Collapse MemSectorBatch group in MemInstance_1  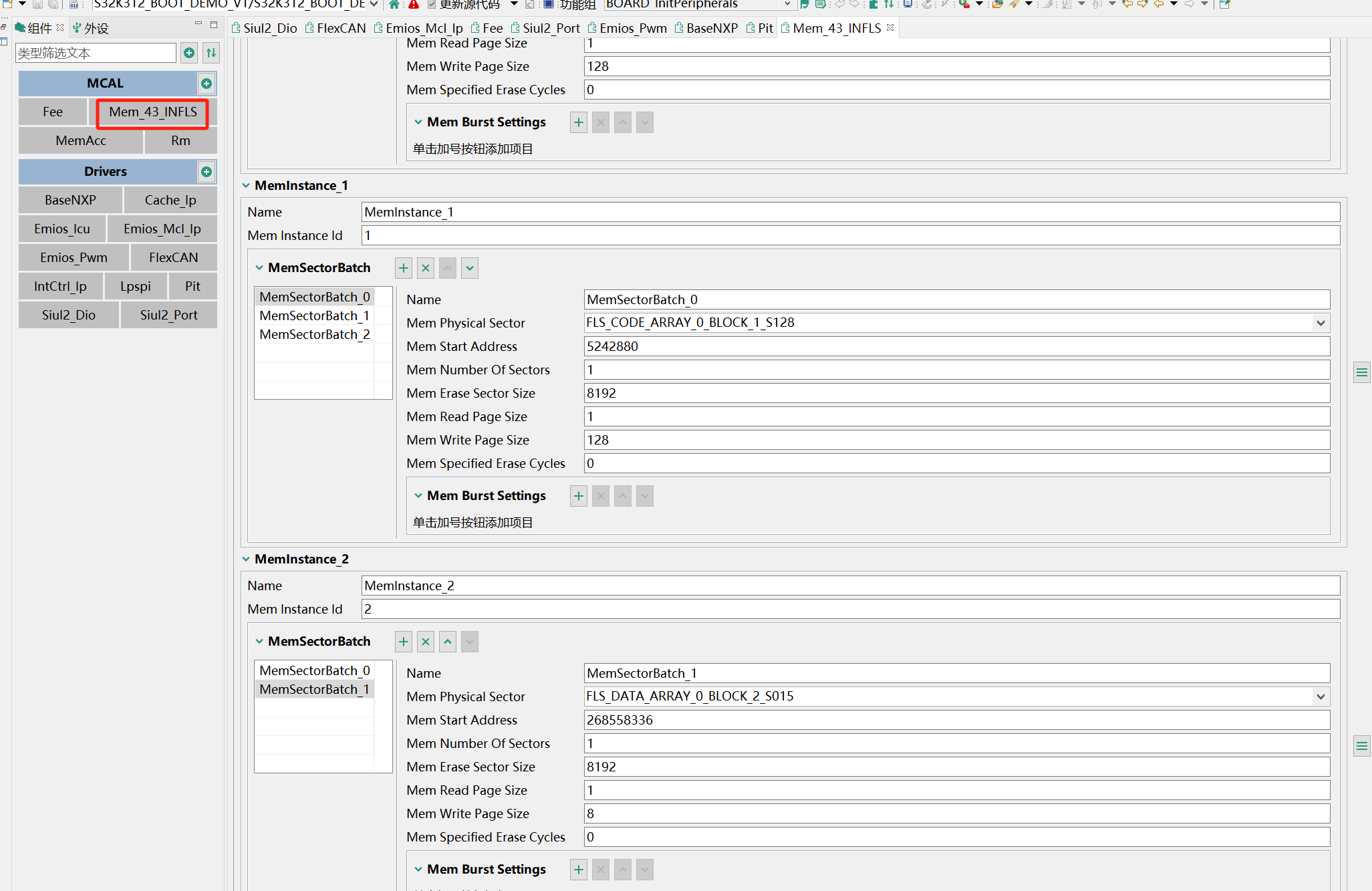[x=259, y=267]
